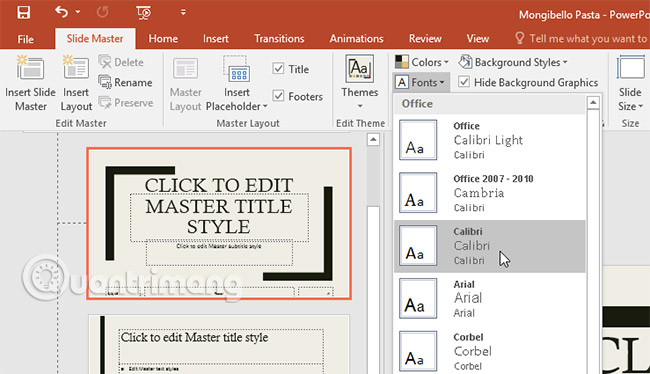Click the Fonts letter A icon
The height and width of the screenshot is (374, 650).
401,83
